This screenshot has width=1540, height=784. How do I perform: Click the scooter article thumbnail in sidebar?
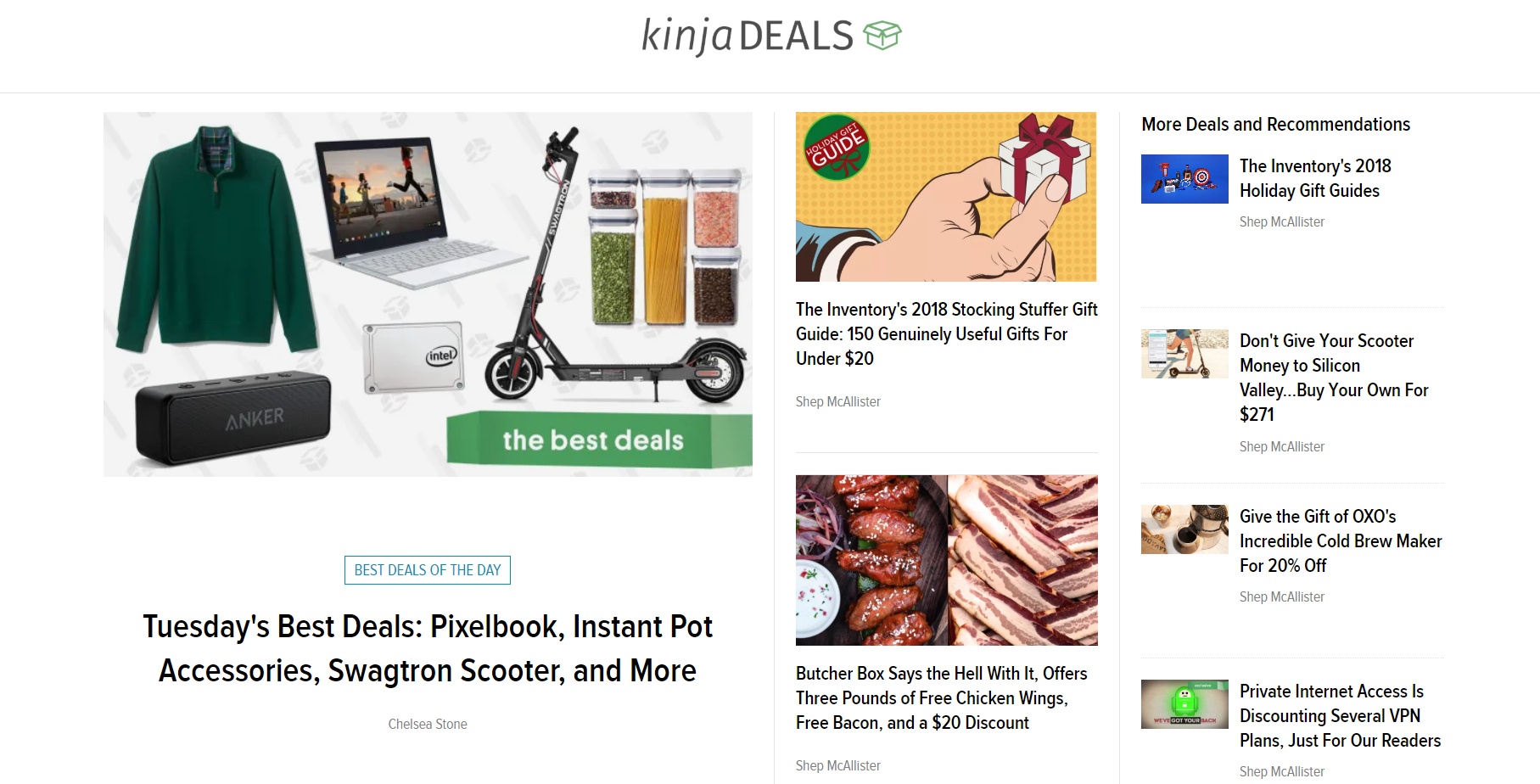point(1184,354)
